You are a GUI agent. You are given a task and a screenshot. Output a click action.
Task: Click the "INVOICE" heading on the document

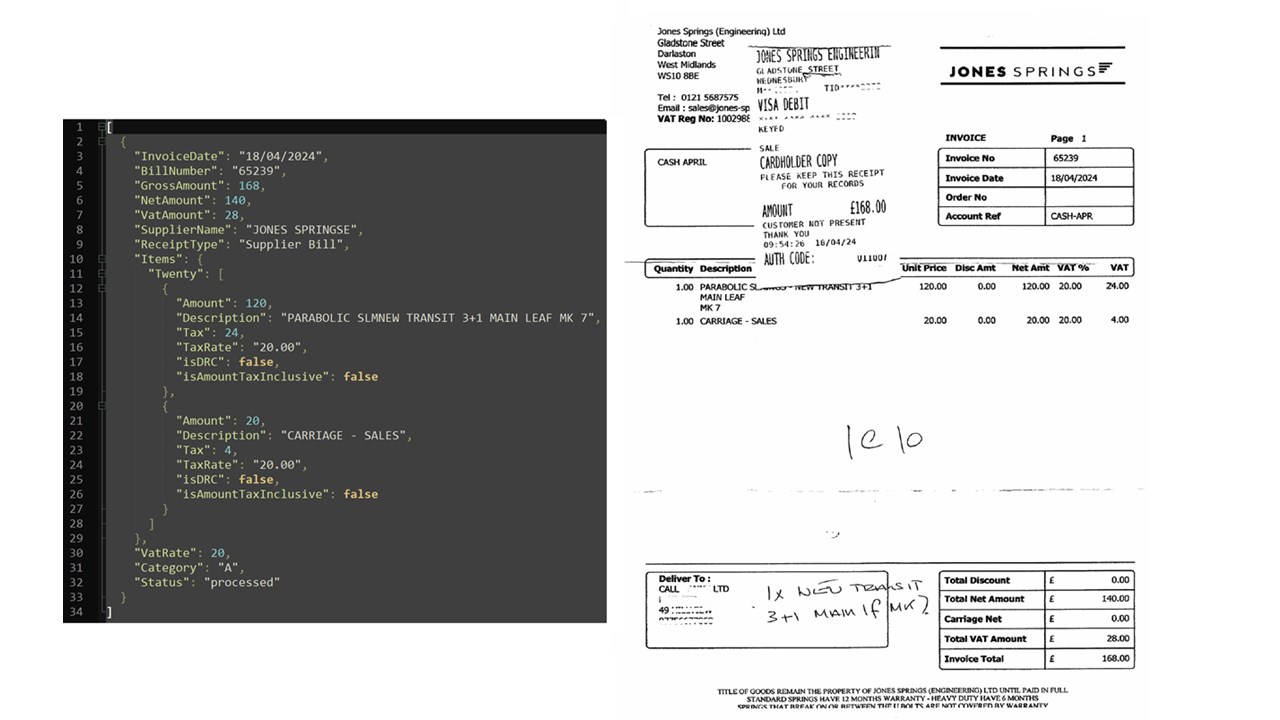click(966, 138)
